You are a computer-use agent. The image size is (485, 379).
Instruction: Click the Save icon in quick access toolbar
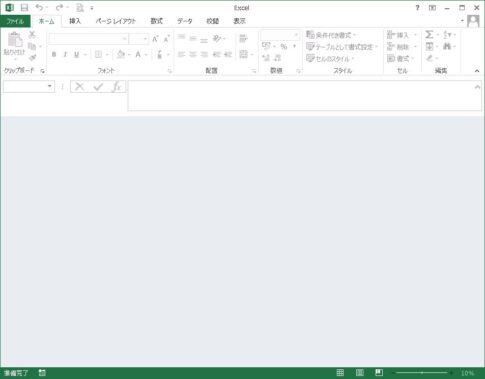(24, 7)
